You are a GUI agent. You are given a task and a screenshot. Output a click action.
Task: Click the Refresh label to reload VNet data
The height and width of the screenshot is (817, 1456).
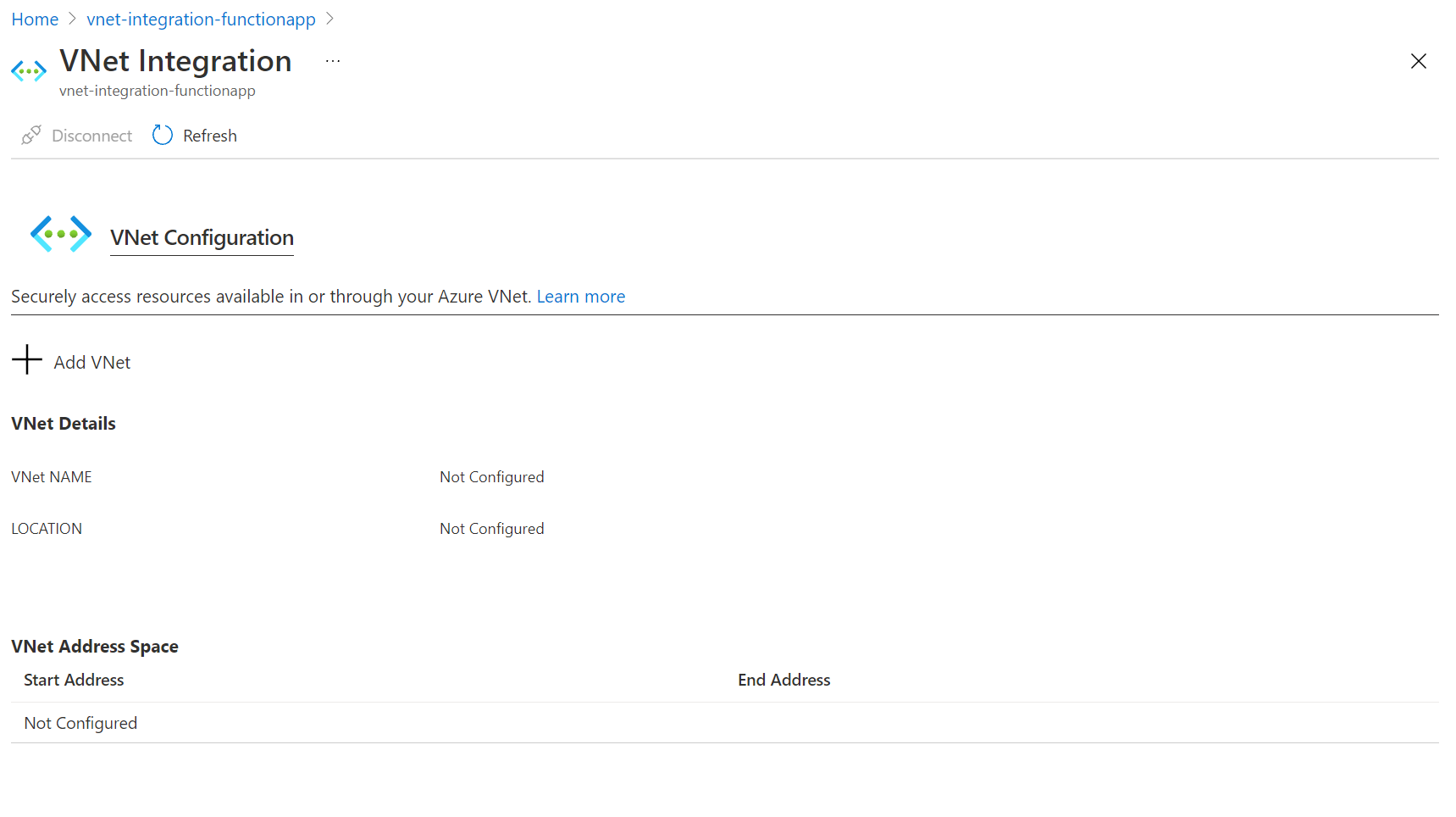pos(209,135)
